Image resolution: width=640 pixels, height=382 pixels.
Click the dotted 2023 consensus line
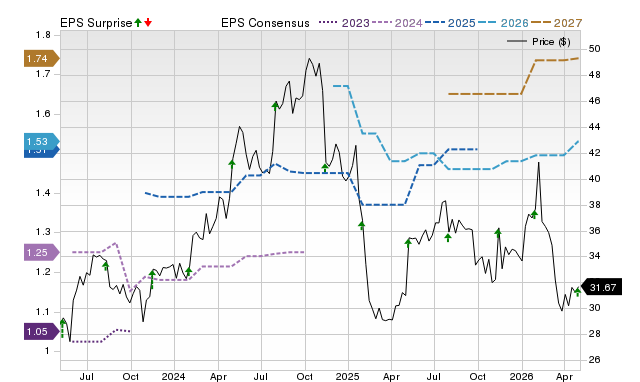[x=87, y=342]
